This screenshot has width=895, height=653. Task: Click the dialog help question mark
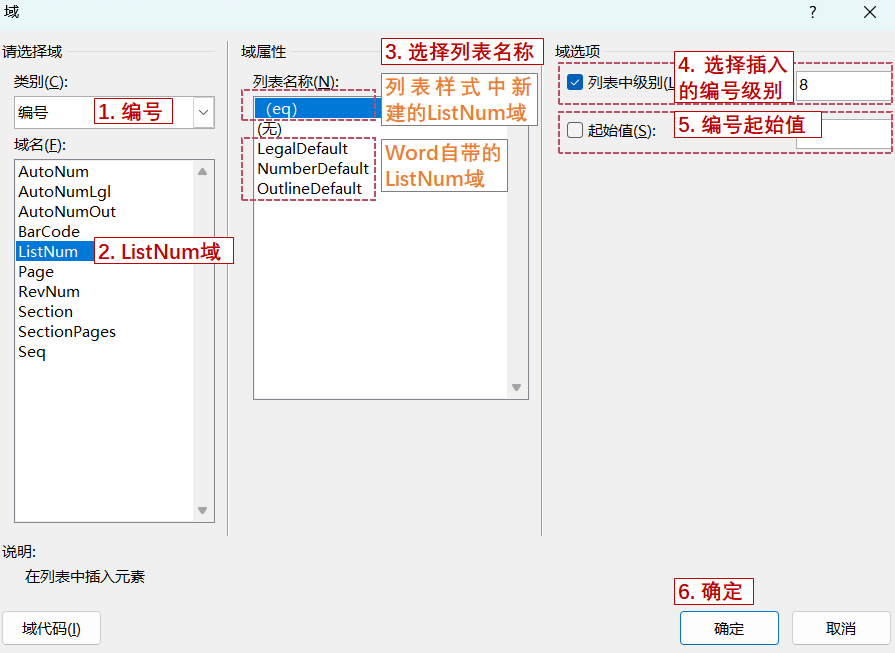click(x=812, y=13)
